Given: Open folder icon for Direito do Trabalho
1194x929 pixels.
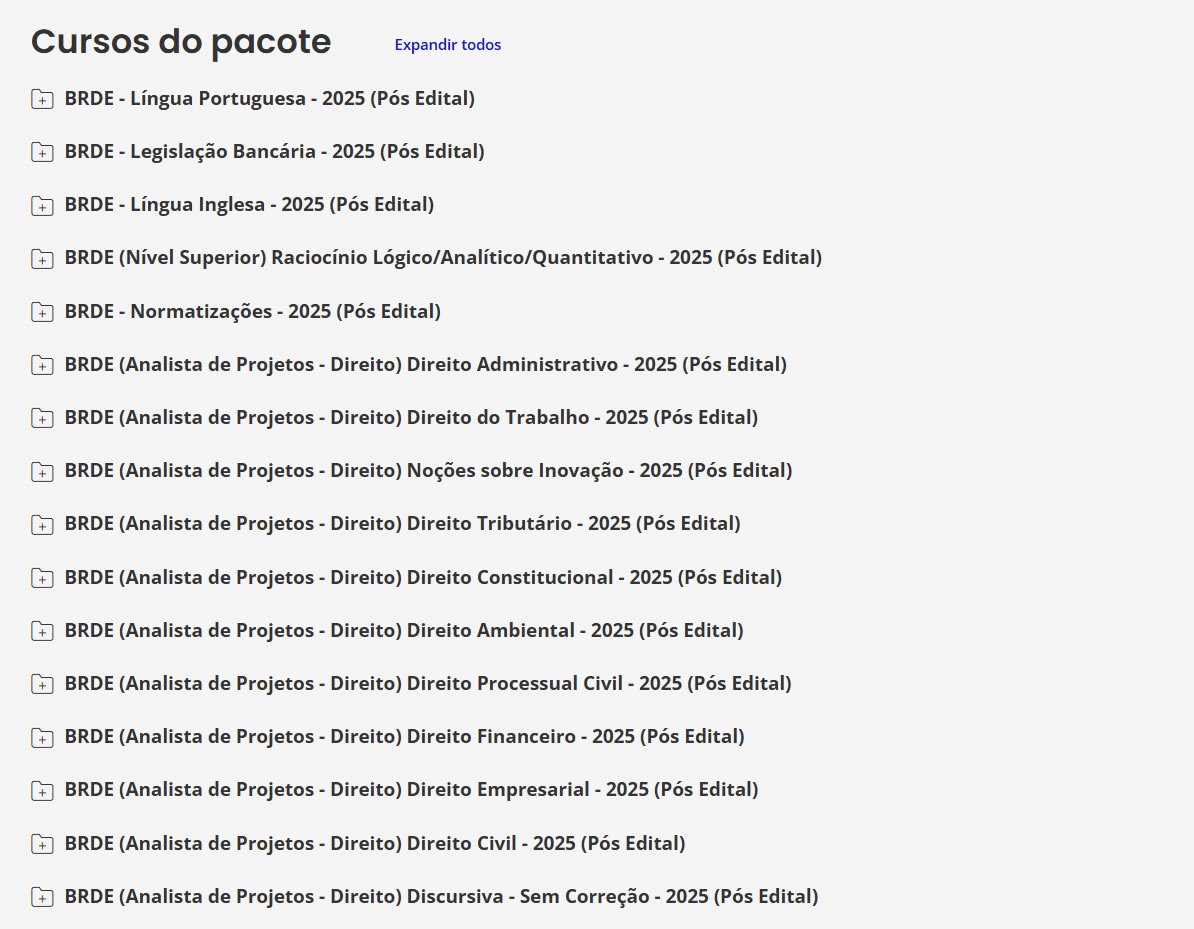Looking at the screenshot, I should (x=42, y=418).
